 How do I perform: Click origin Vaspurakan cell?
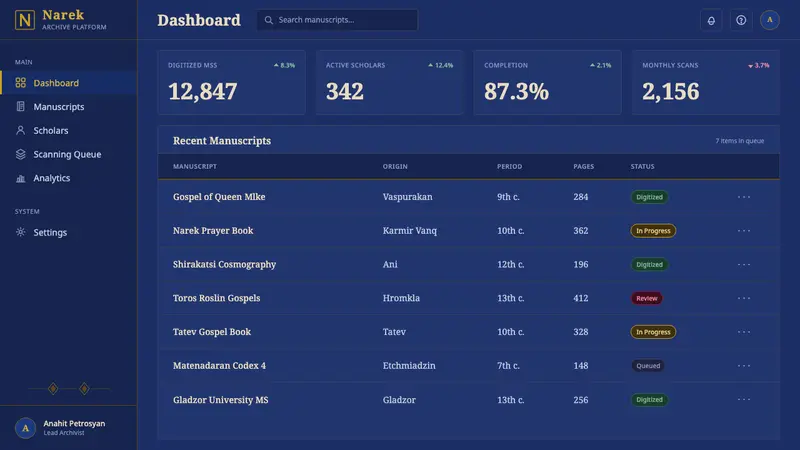pyautogui.click(x=408, y=197)
